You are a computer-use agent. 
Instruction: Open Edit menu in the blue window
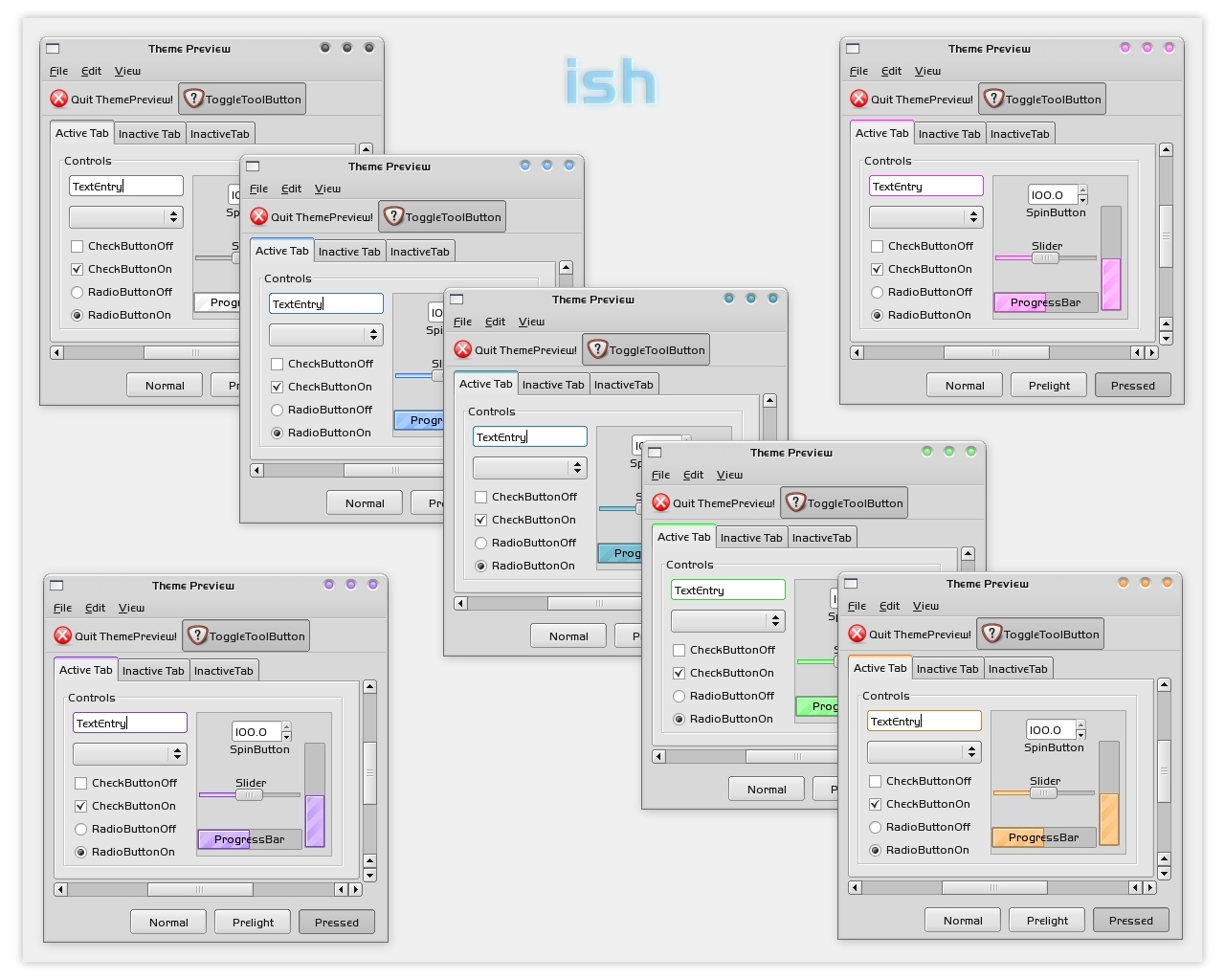point(291,189)
